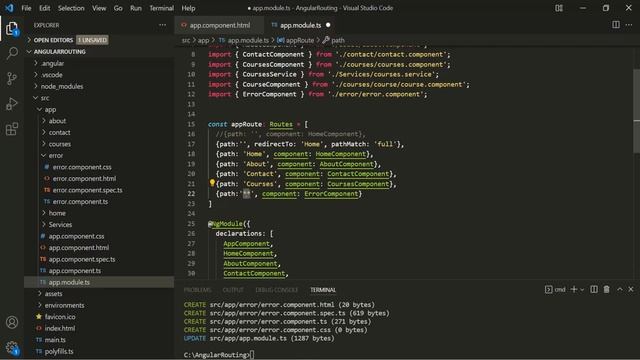Click the VS Code logo icon

click(x=9, y=8)
